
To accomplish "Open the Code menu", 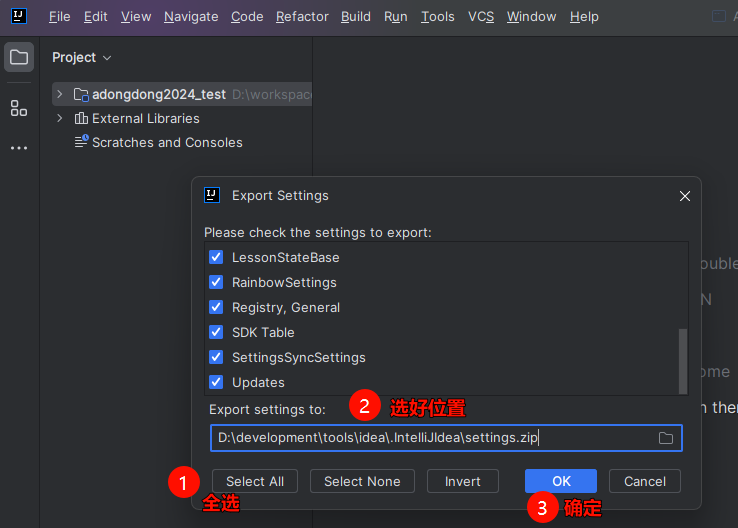I will pyautogui.click(x=247, y=16).
